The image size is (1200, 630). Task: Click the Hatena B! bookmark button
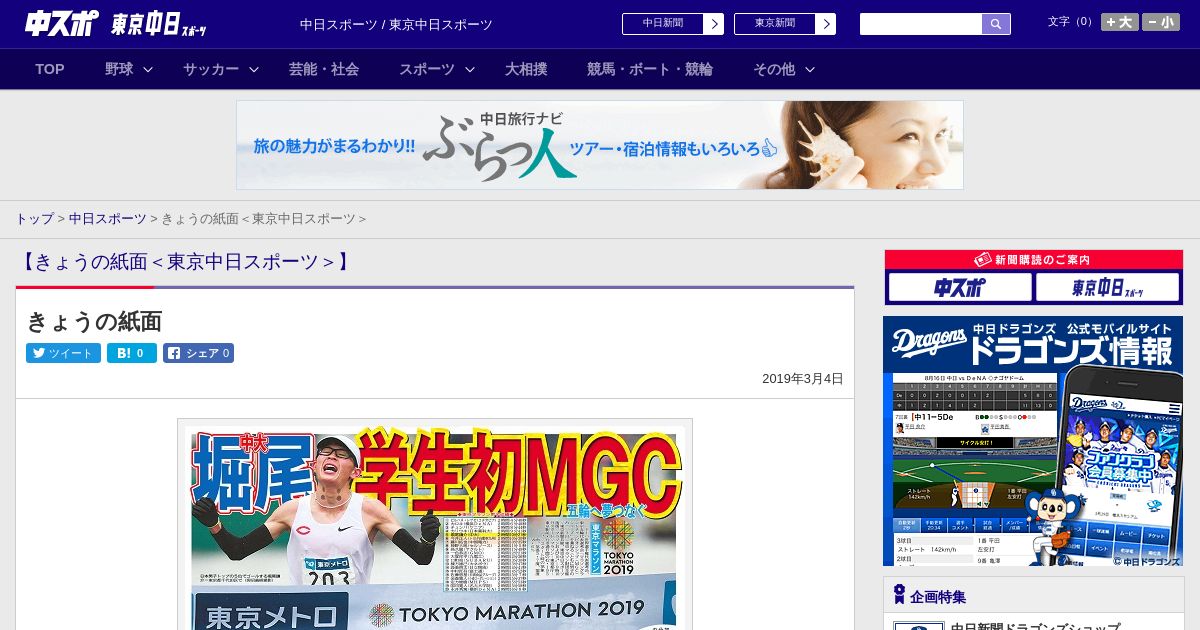(x=132, y=353)
